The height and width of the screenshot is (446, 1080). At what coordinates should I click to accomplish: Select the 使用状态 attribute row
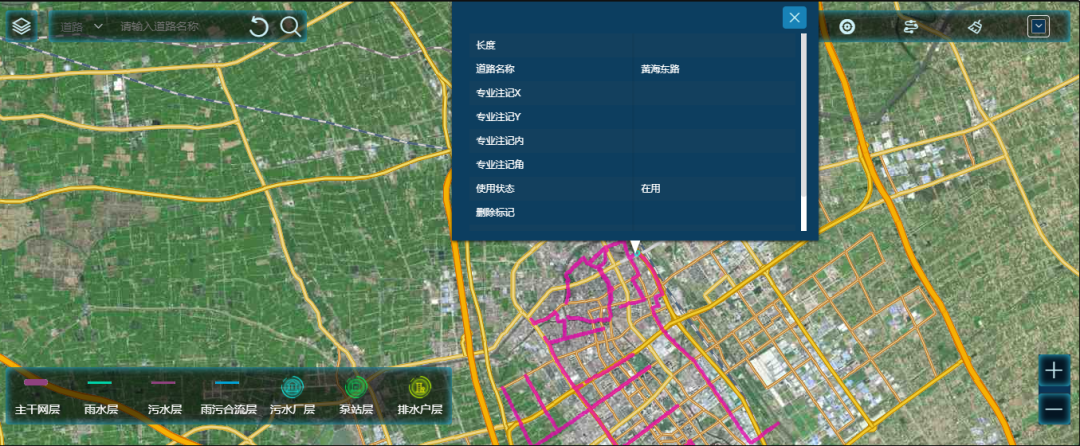point(632,188)
